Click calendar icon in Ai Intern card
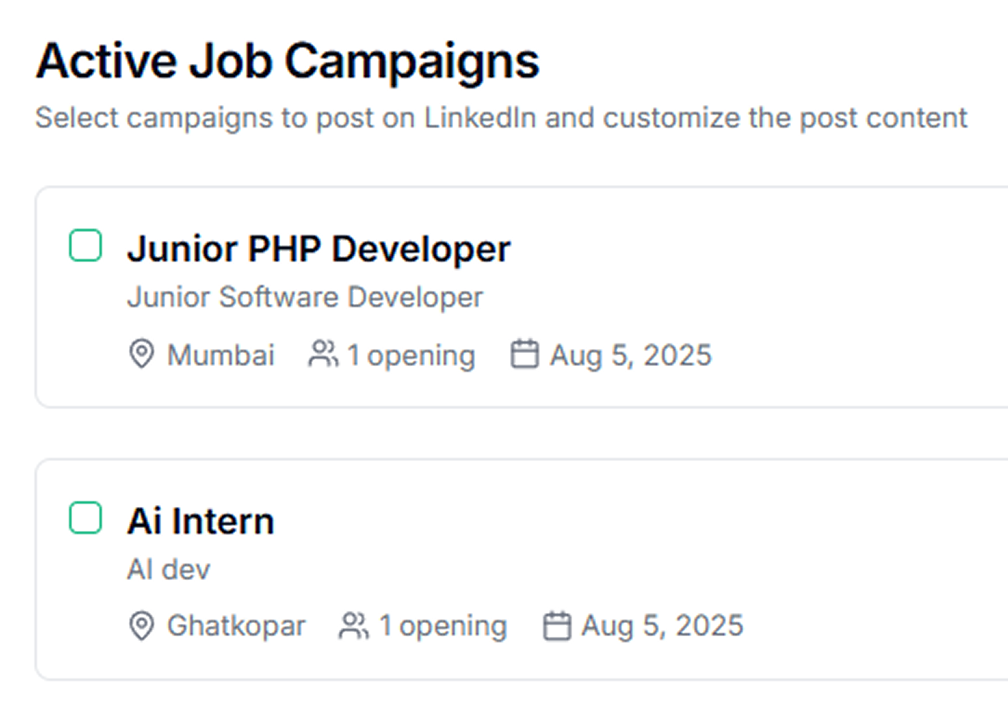The image size is (1008, 724). pyautogui.click(x=557, y=626)
